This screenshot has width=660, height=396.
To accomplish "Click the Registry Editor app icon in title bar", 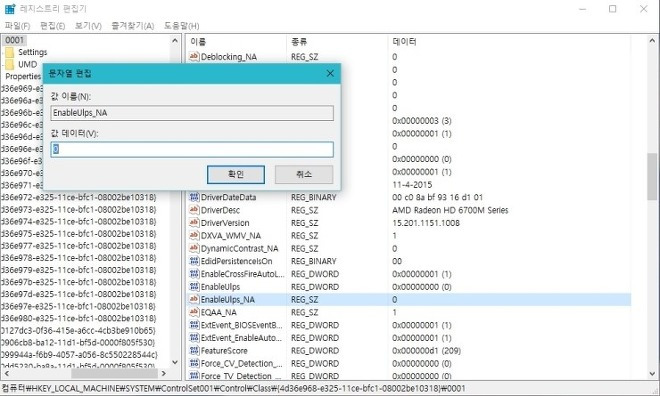I will click(10, 8).
